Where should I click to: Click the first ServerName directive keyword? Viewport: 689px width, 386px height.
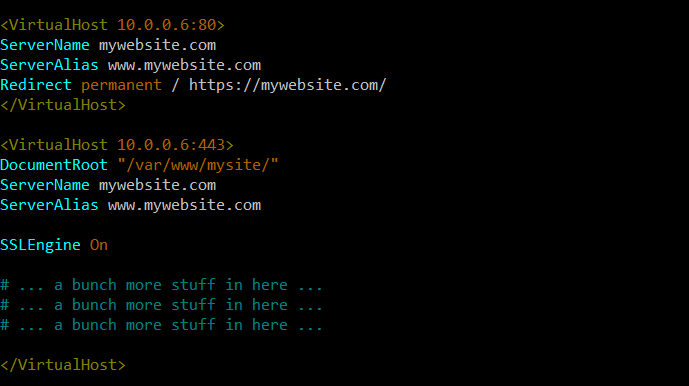45,45
